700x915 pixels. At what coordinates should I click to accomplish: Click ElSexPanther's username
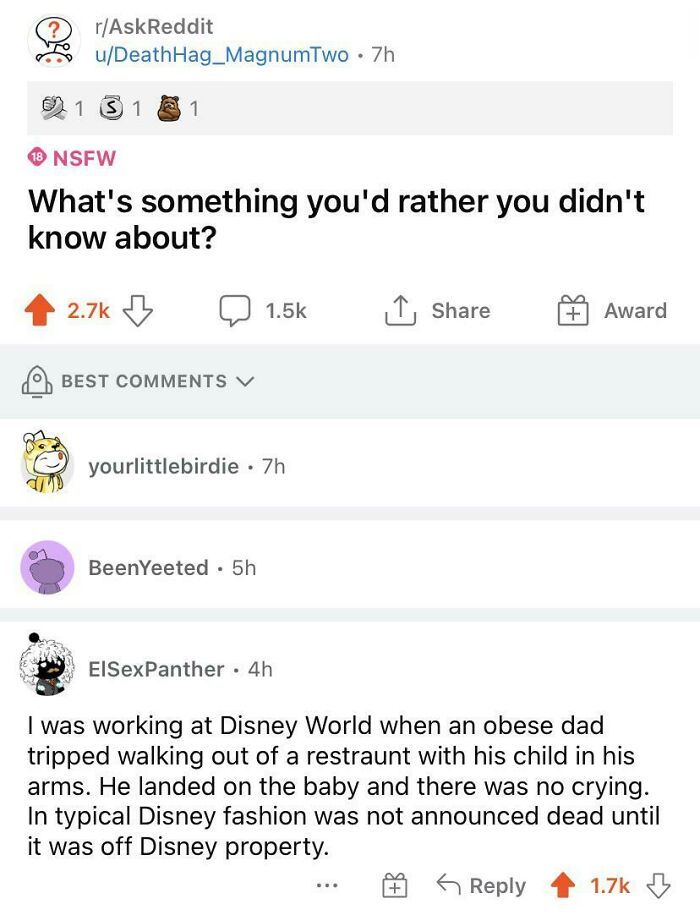[x=157, y=670]
